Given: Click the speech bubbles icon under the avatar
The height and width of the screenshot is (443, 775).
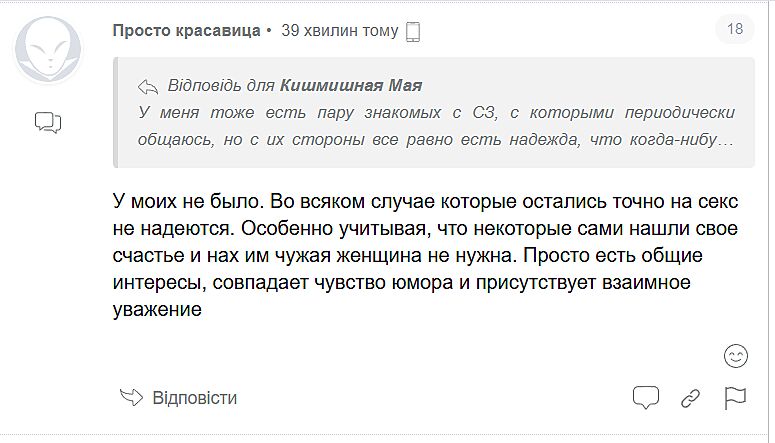Looking at the screenshot, I should (x=48, y=122).
